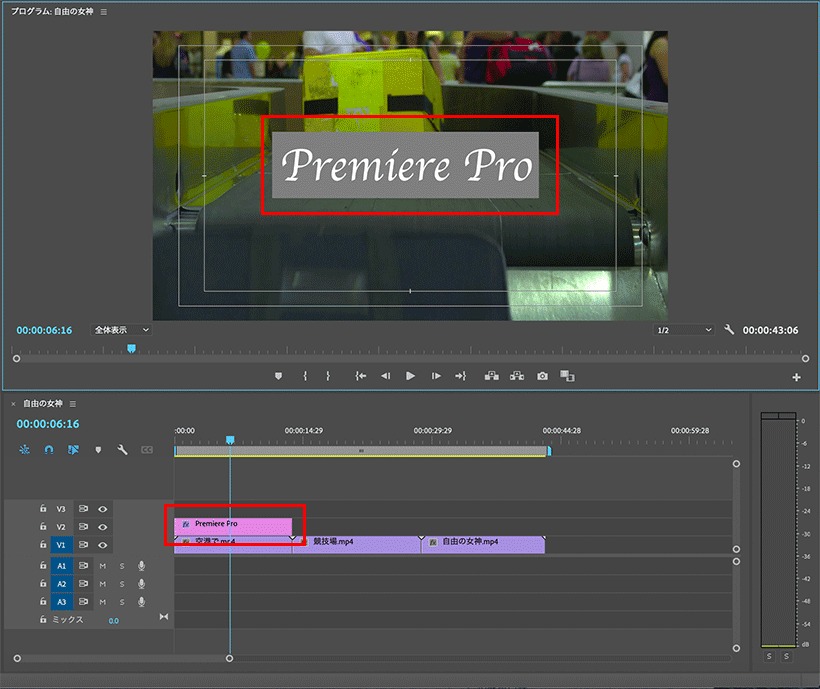820x689 pixels.
Task: Go to Out point
Action: click(460, 376)
